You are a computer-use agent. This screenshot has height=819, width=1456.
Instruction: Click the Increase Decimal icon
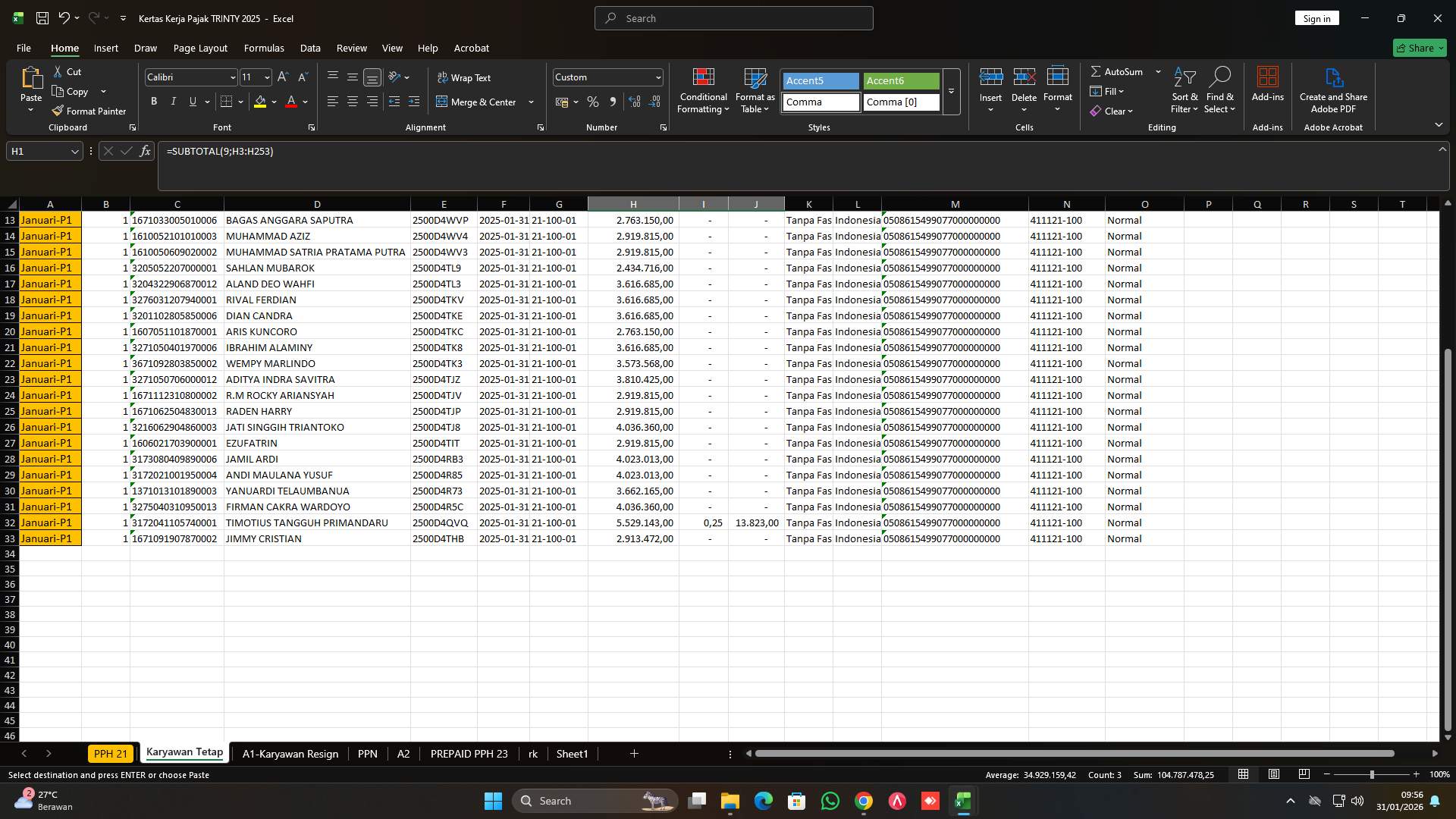pos(635,101)
